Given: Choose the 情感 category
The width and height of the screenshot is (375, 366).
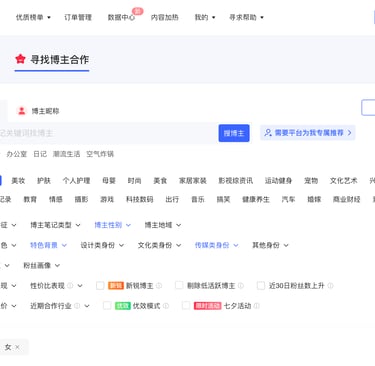Looking at the screenshot, I should pos(56,199).
